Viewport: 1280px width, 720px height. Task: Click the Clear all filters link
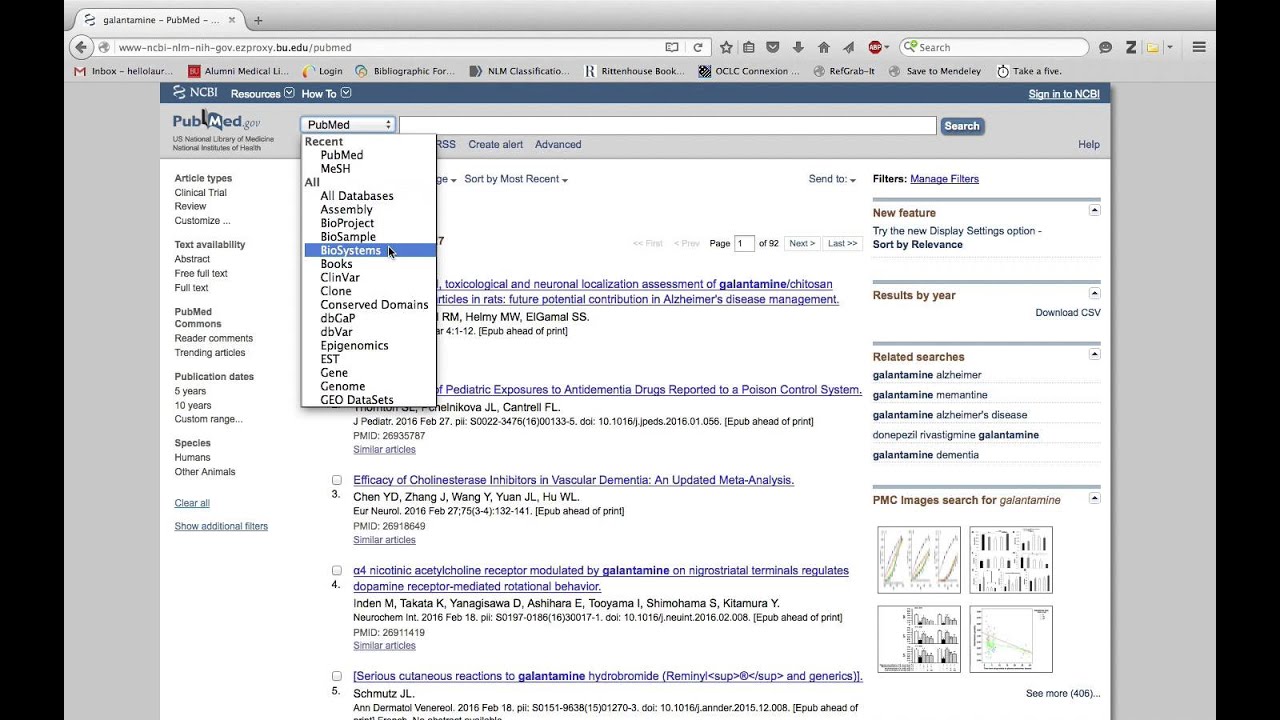192,503
